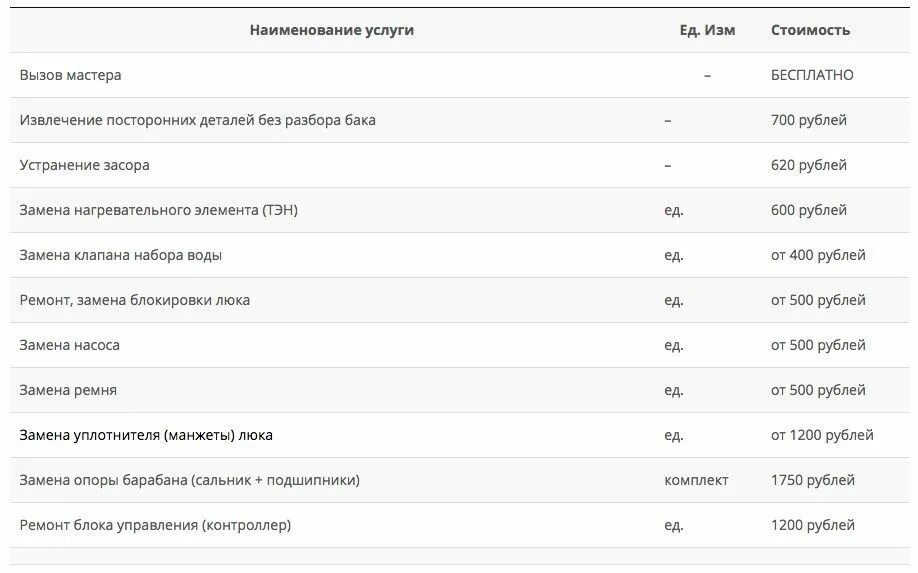This screenshot has height=573, width=918.
Task: Select the "Замена клапана набора воды" entry
Action: tap(121, 255)
